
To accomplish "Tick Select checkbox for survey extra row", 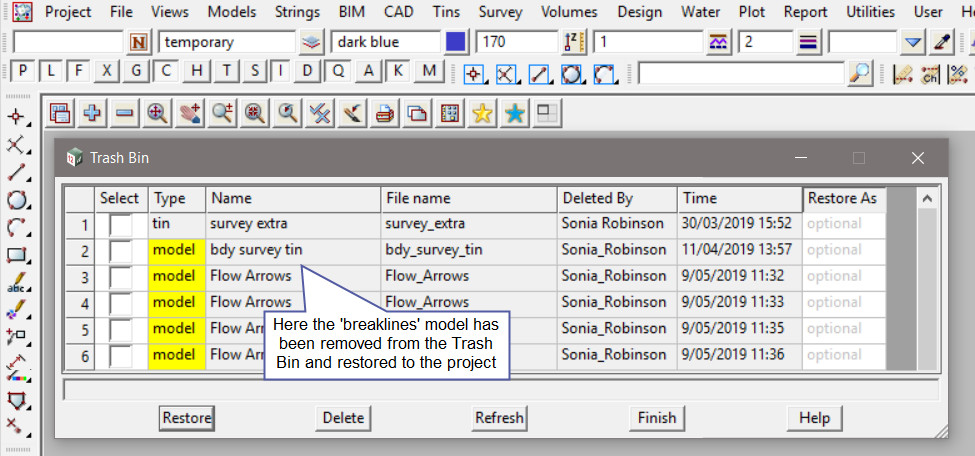I will (x=120, y=225).
